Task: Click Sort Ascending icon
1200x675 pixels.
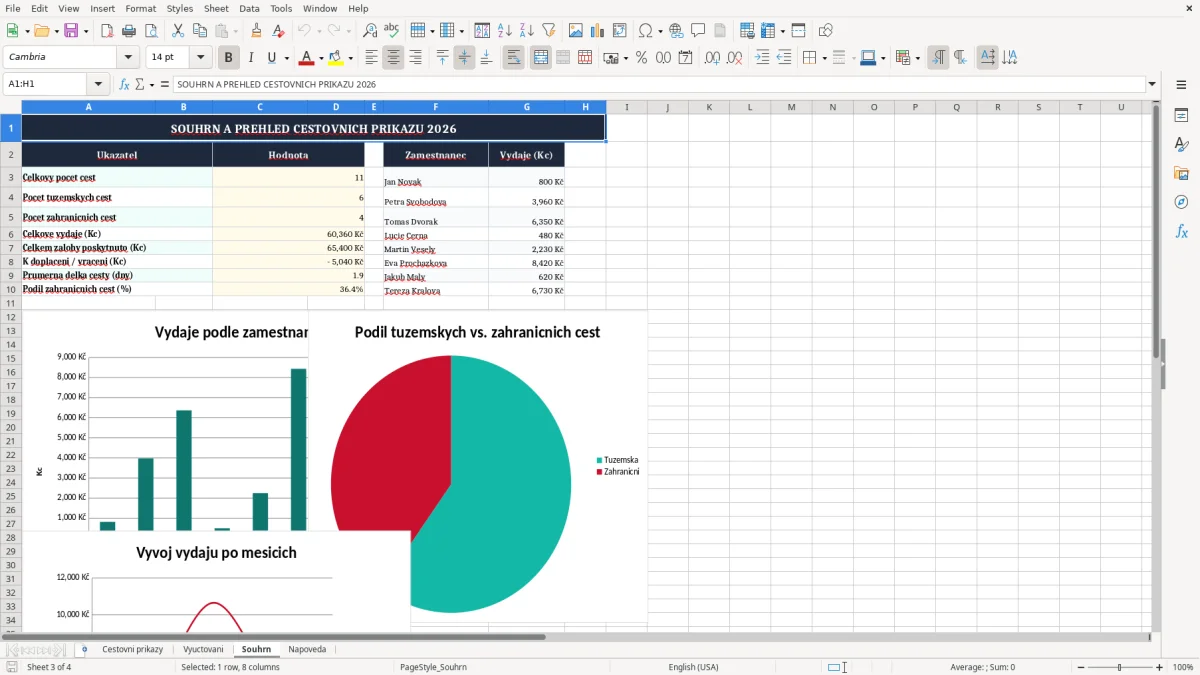Action: [504, 31]
